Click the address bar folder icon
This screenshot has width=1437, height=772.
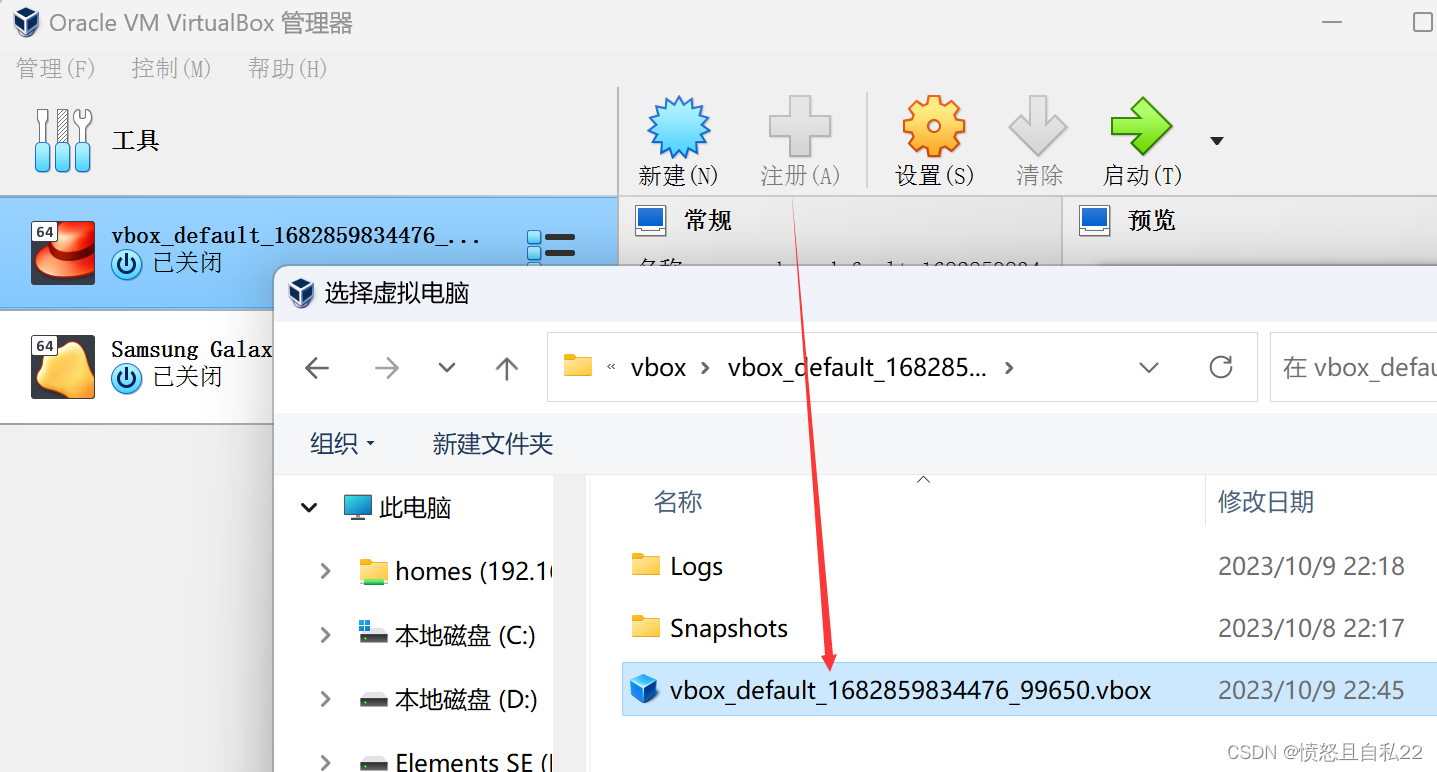pyautogui.click(x=578, y=365)
